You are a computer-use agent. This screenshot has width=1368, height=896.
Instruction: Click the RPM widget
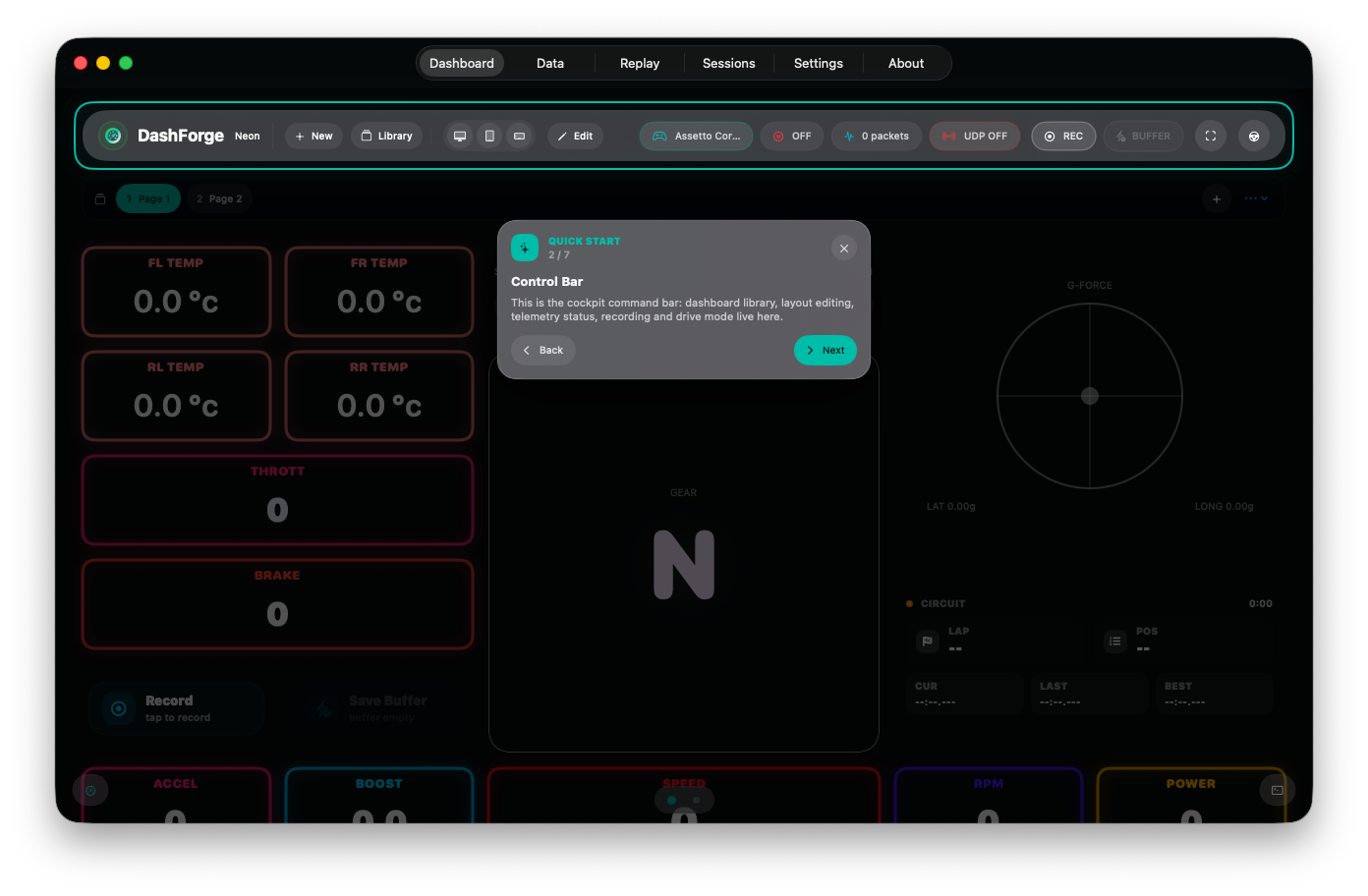[989, 797]
